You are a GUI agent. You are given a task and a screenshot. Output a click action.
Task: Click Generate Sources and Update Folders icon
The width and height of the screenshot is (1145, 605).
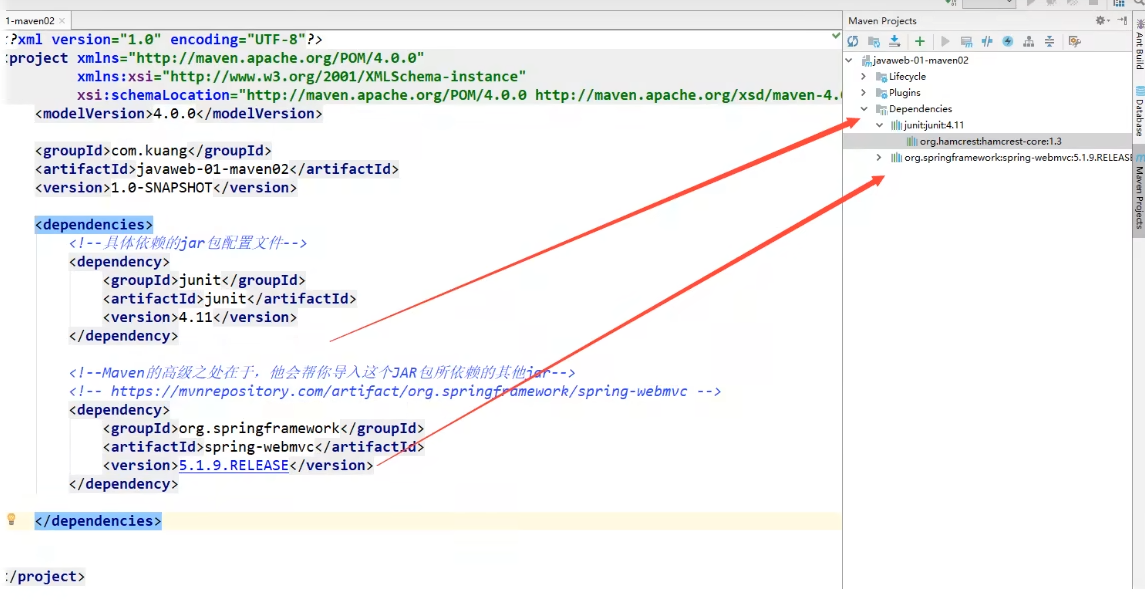pos(873,42)
